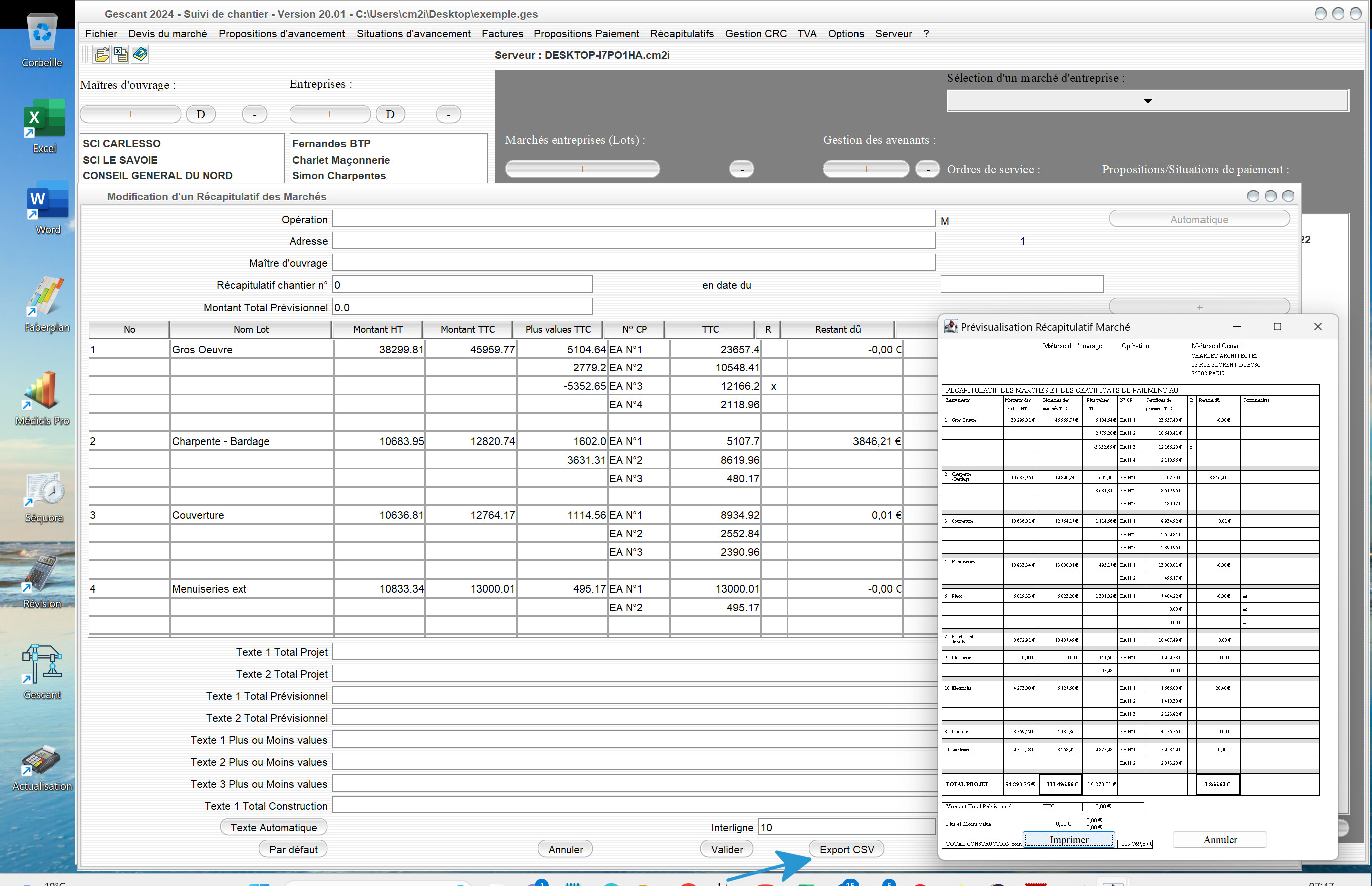Click the Annuler button beside Valider
This screenshot has width=1372, height=886.
(565, 849)
